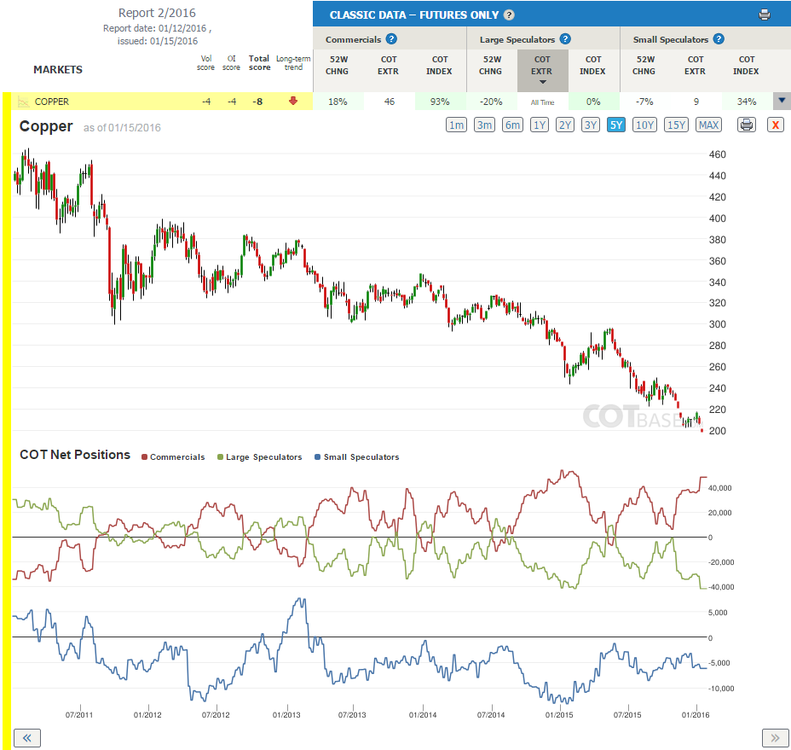This screenshot has width=791, height=750.
Task: Click the 07/2013 date axis label
Action: pos(352,715)
